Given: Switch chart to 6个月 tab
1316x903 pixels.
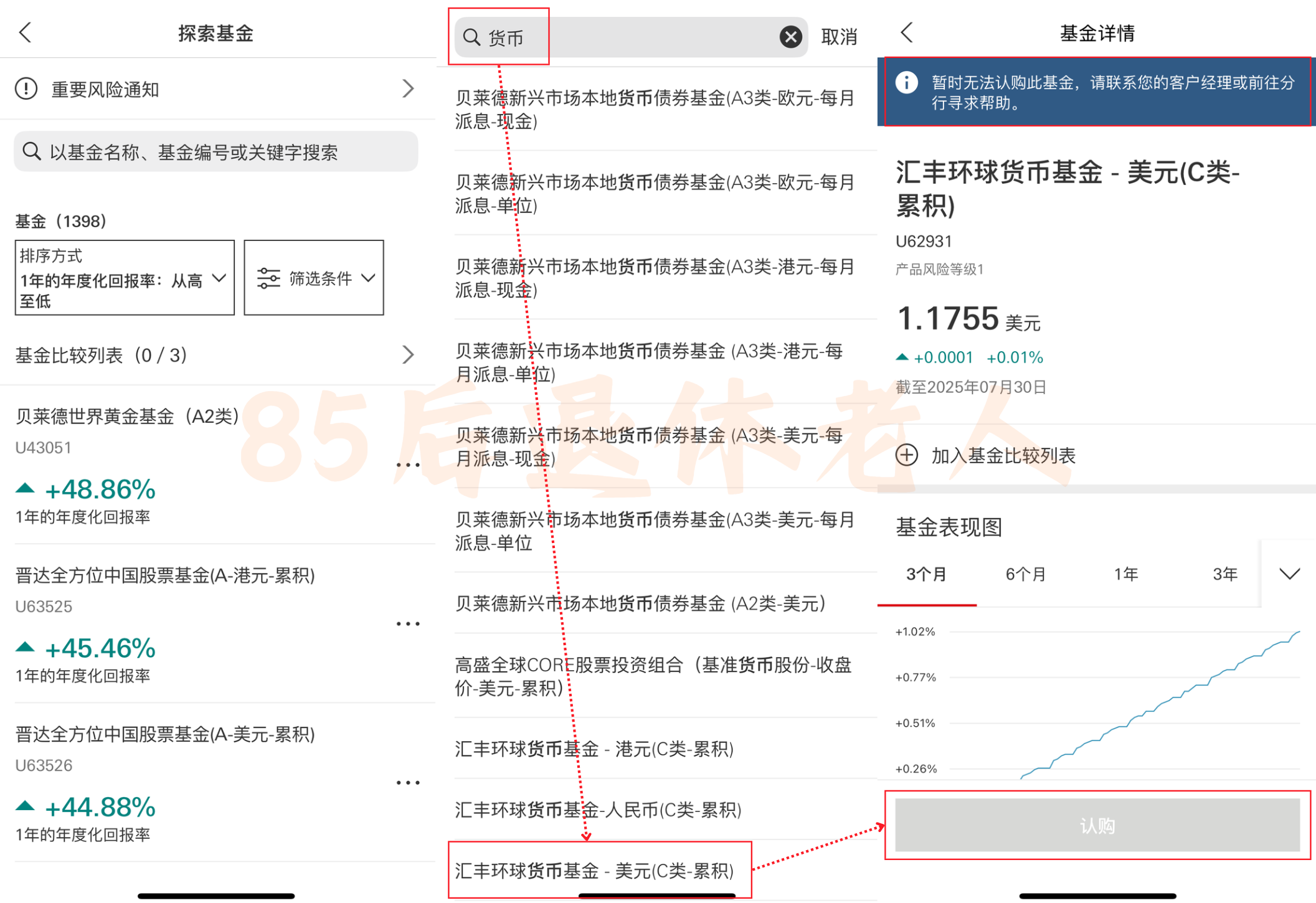Looking at the screenshot, I should pos(1026,574).
